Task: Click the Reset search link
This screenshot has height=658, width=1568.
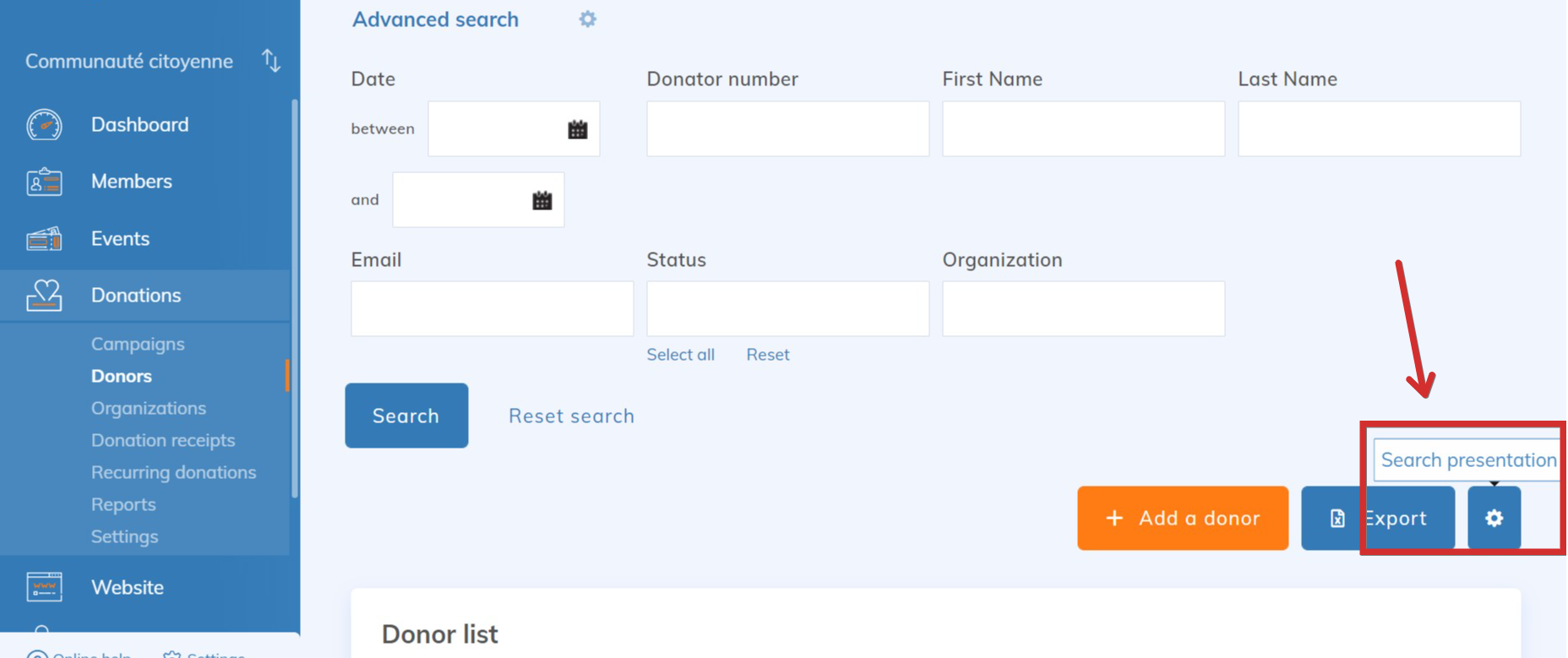Action: pos(571,416)
